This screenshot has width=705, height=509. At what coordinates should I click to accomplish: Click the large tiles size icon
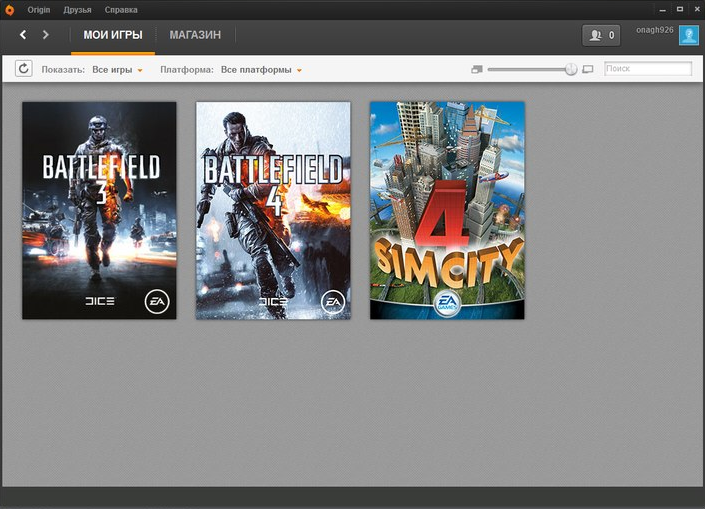[x=588, y=69]
